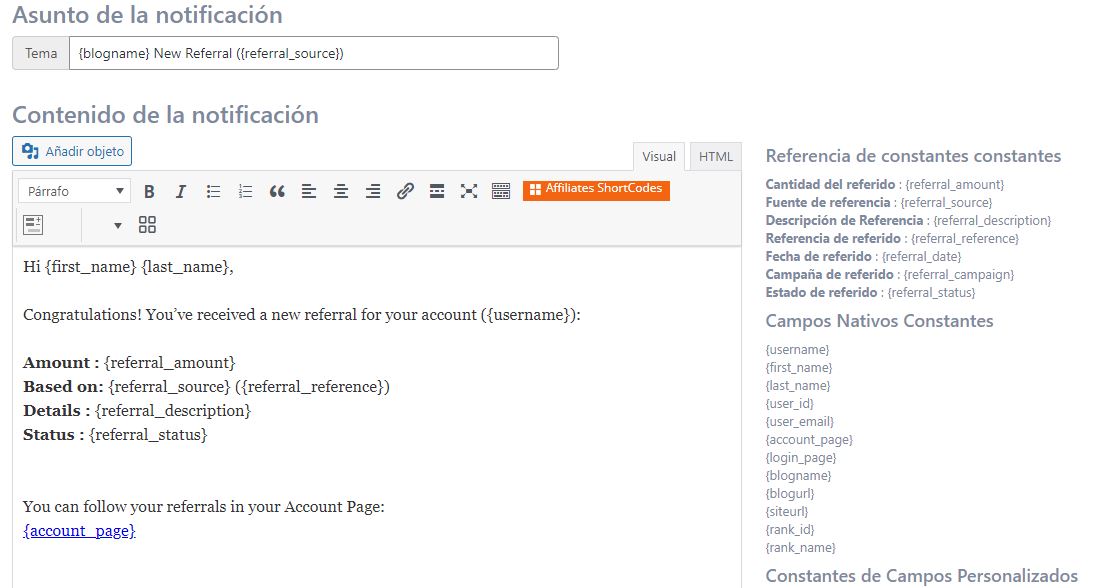Insert a numbered list
The height and width of the screenshot is (588, 1119).
[x=245, y=191]
